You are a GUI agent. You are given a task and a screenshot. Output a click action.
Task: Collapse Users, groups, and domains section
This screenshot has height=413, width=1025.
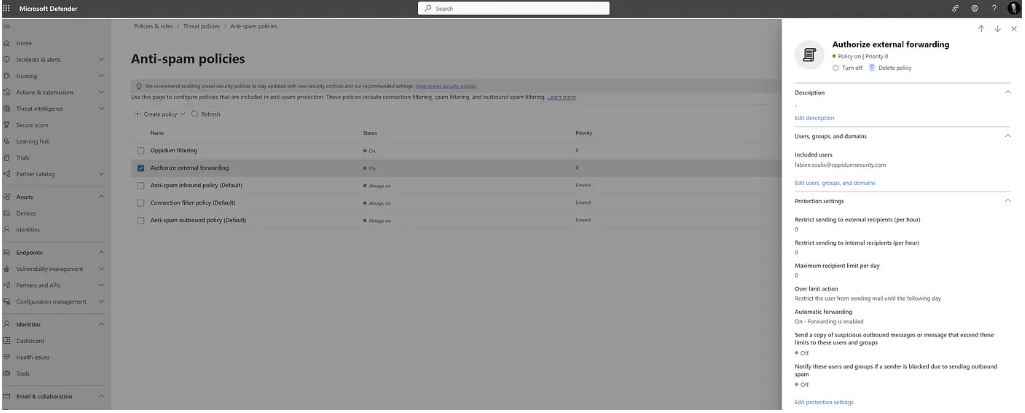coord(1007,136)
